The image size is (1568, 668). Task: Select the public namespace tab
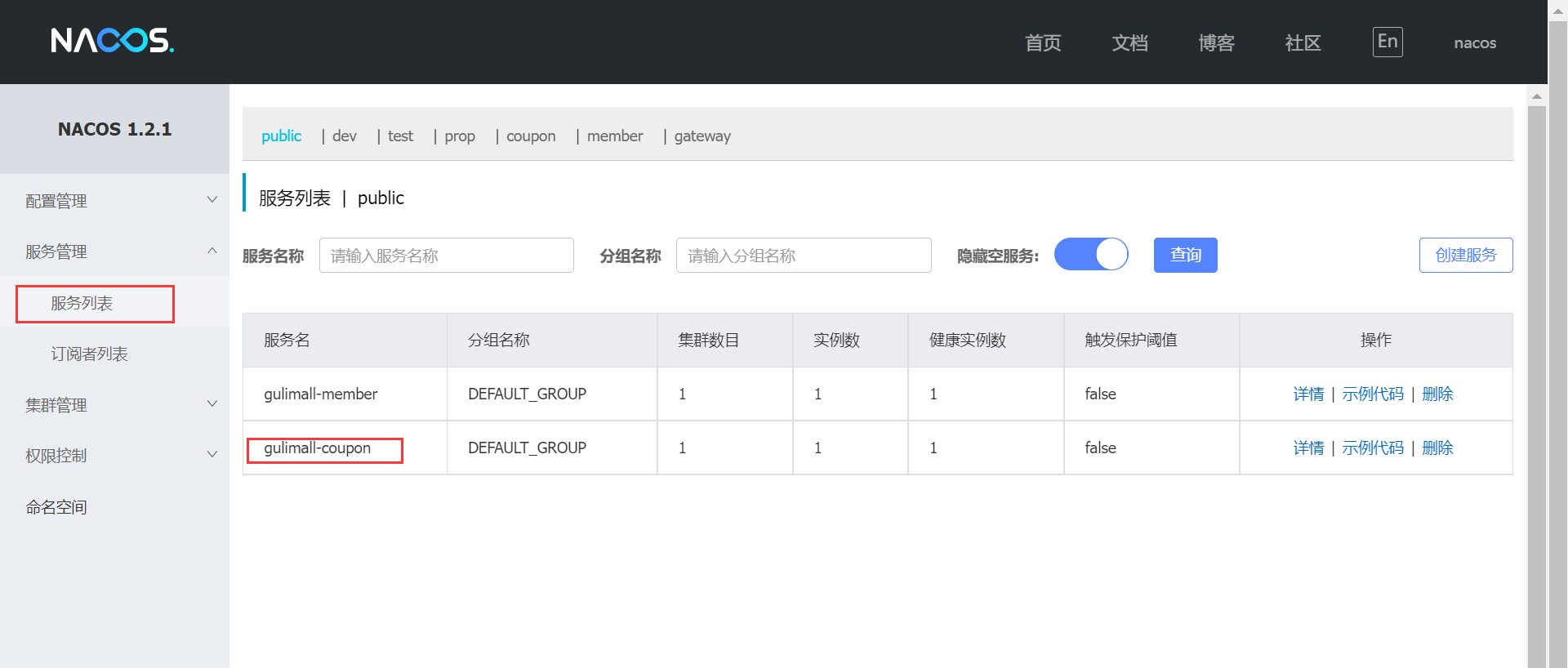point(281,136)
